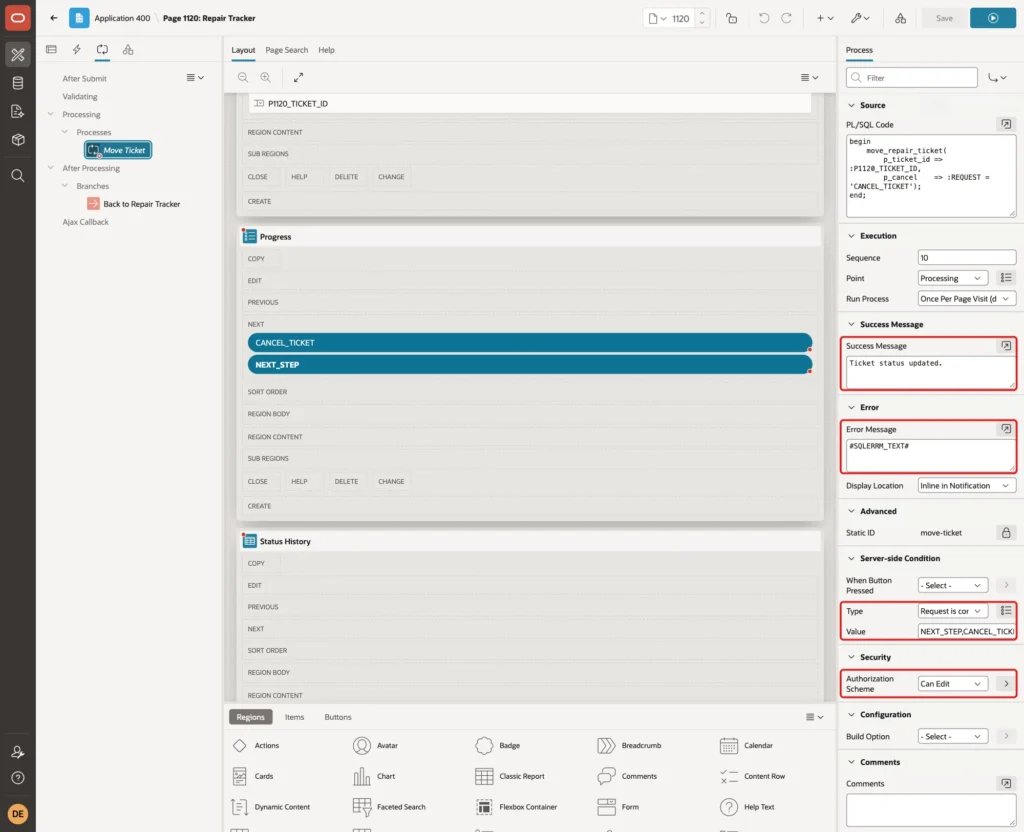The height and width of the screenshot is (832, 1024).
Task: Select the Back to Repair Tracker branch
Action: (134, 204)
